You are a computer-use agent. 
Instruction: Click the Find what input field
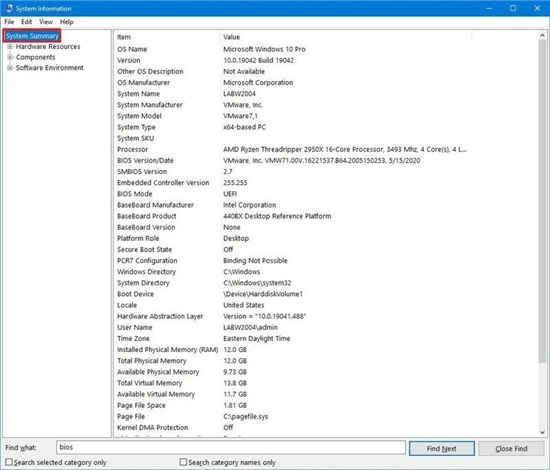tap(230, 448)
